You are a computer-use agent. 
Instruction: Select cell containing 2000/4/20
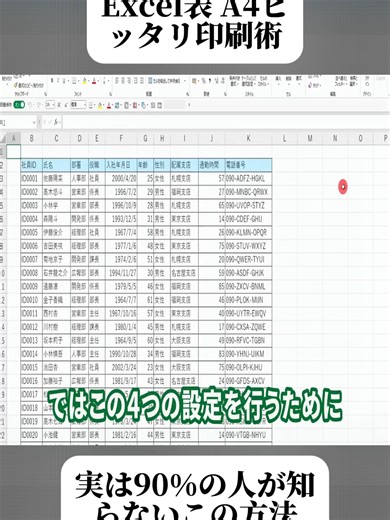coord(121,178)
